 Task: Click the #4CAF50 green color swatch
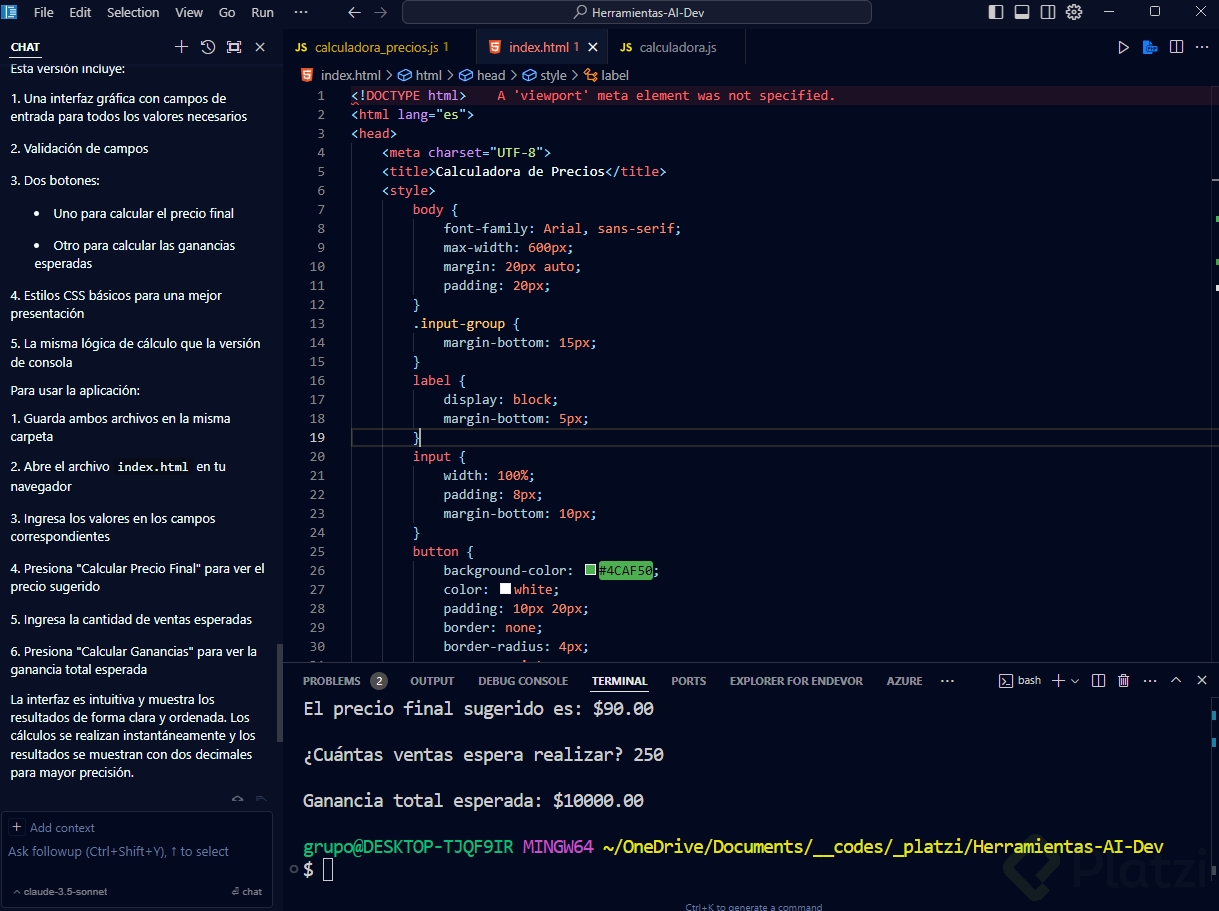pyautogui.click(x=591, y=571)
